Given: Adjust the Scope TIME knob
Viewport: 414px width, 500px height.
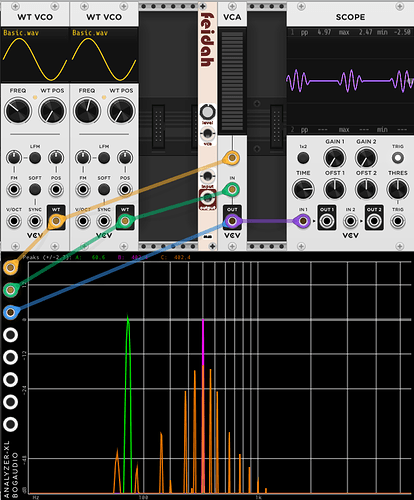Looking at the screenshot, I should point(303,189).
